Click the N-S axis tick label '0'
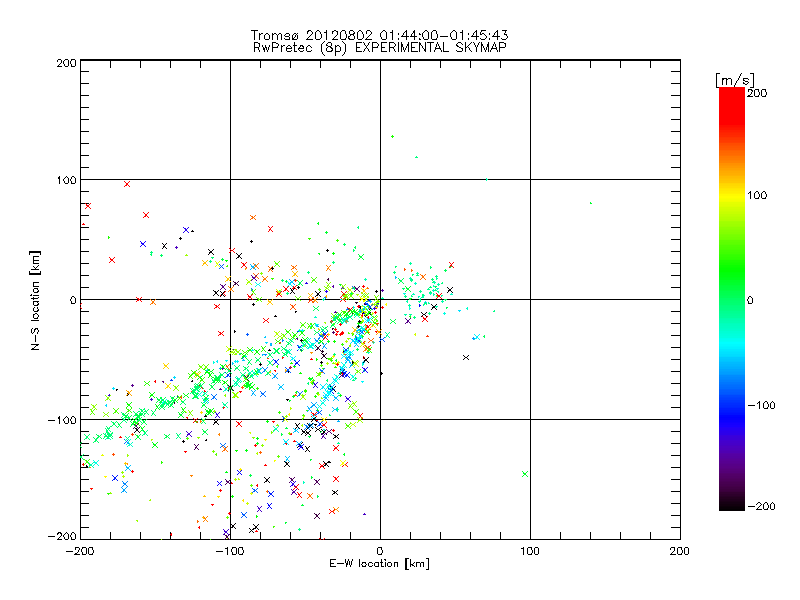The height and width of the screenshot is (600, 800). [x=73, y=300]
